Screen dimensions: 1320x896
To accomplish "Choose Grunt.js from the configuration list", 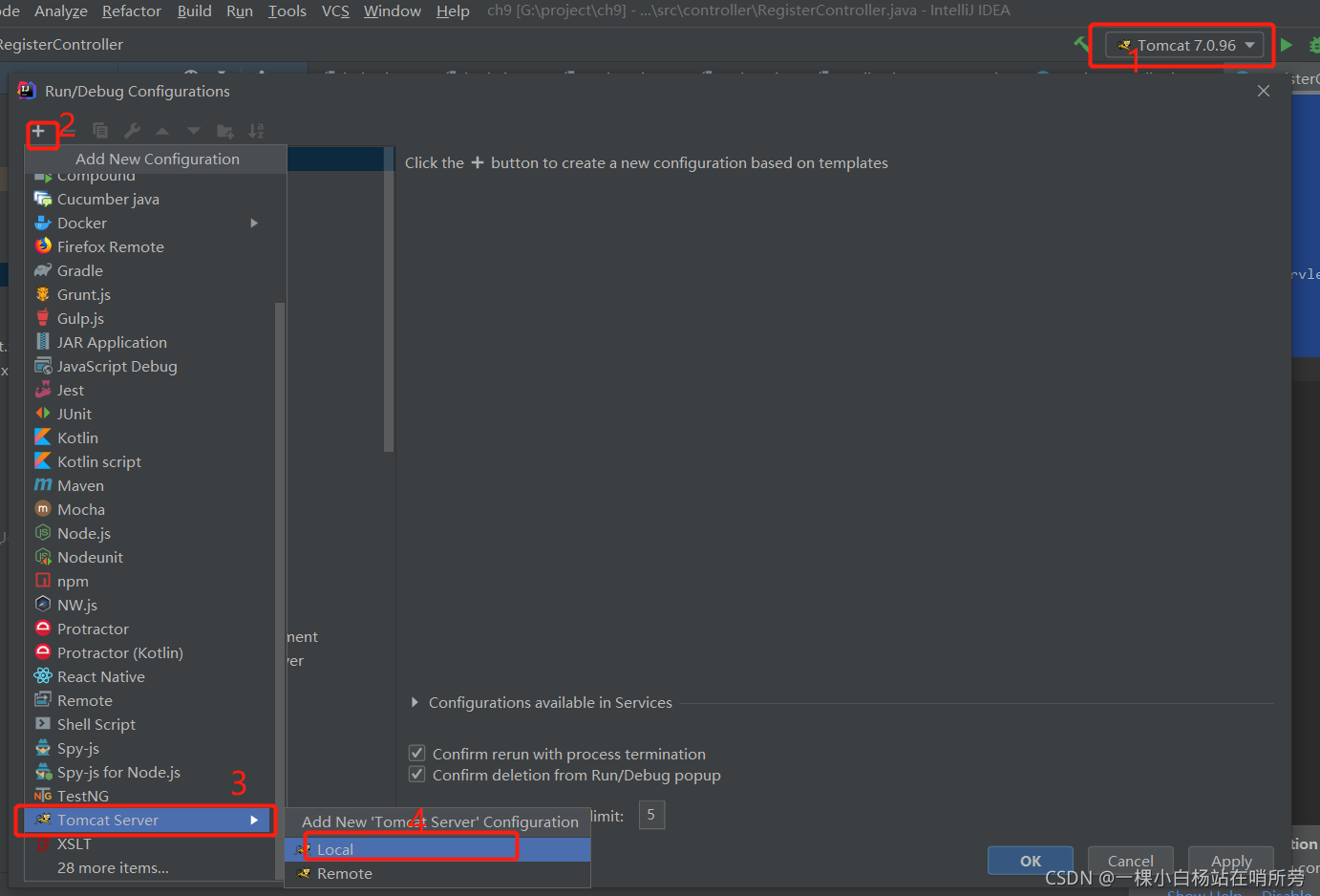I will pyautogui.click(x=150, y=294).
